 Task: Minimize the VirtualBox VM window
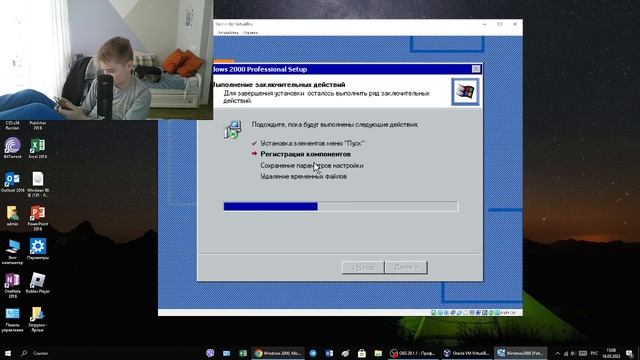tap(484, 24)
